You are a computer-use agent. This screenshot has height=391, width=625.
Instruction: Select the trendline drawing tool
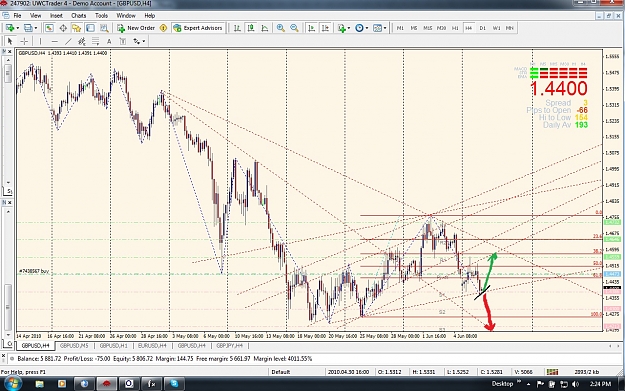click(68, 41)
